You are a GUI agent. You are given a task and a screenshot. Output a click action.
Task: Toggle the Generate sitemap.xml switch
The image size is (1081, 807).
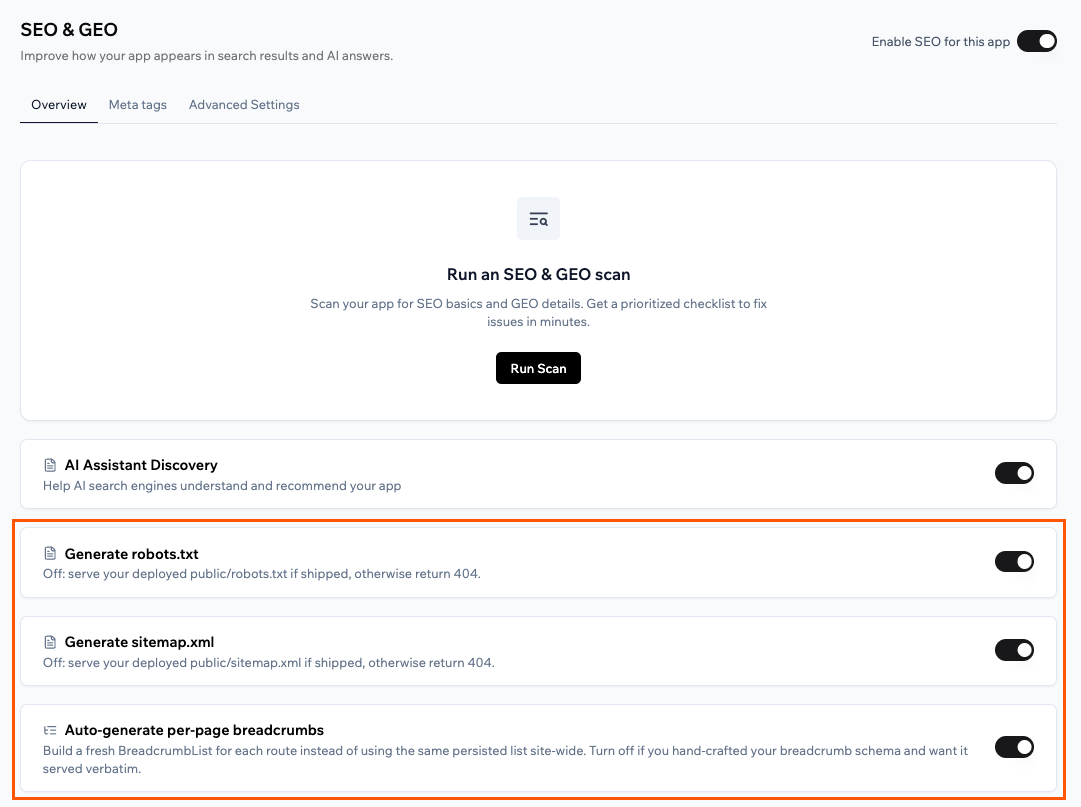coord(1014,650)
